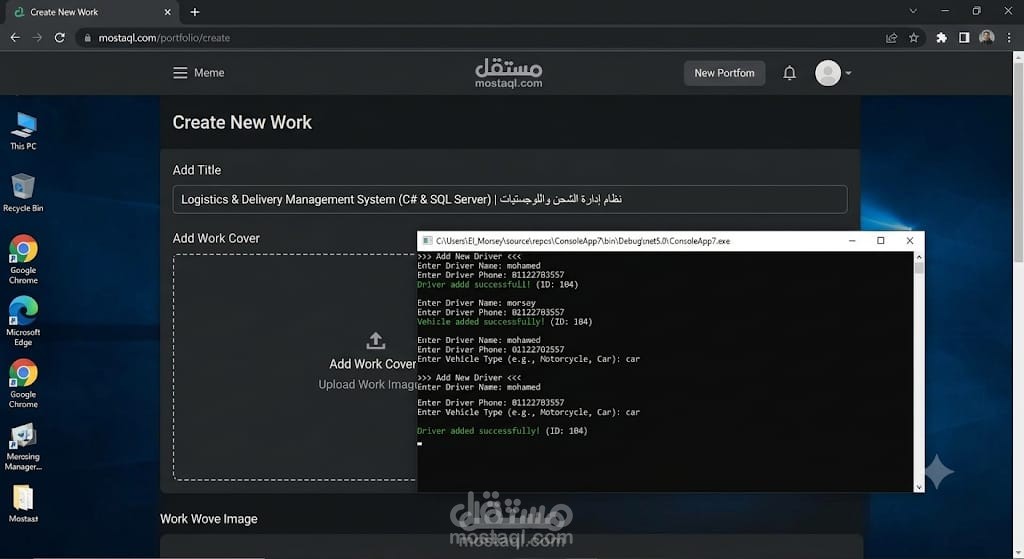Screen dimensions: 1024x559
Task: Close the Create New Work tab
Action: 167,12
